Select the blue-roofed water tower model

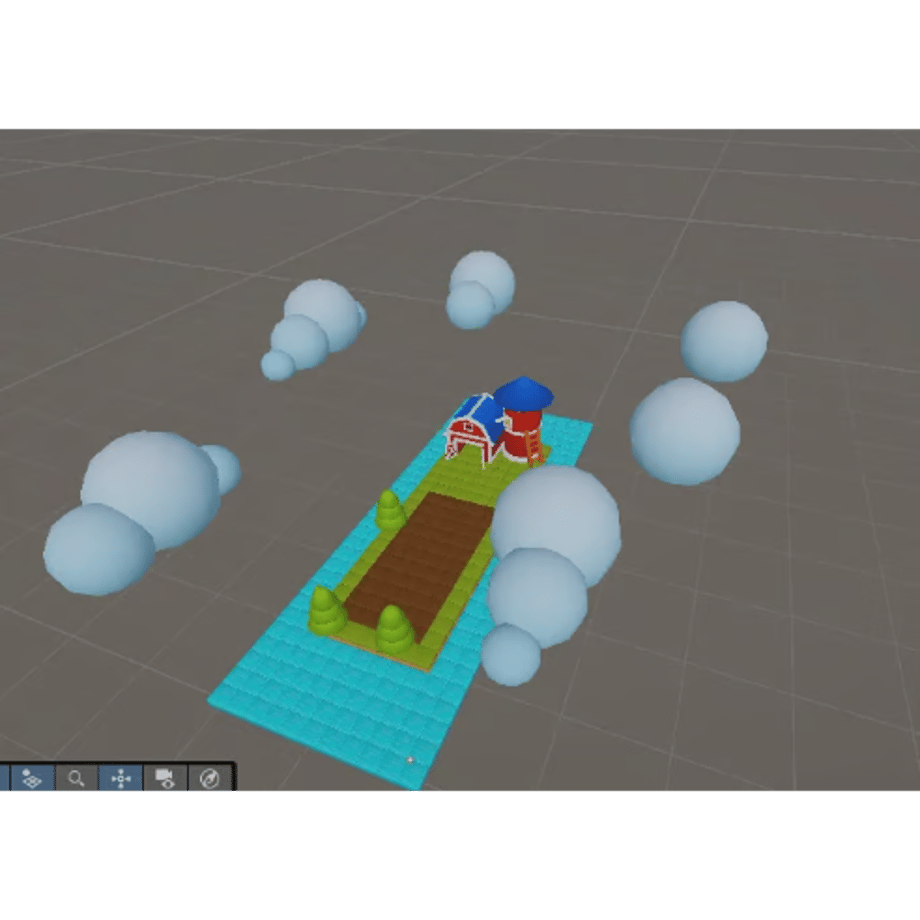(524, 419)
